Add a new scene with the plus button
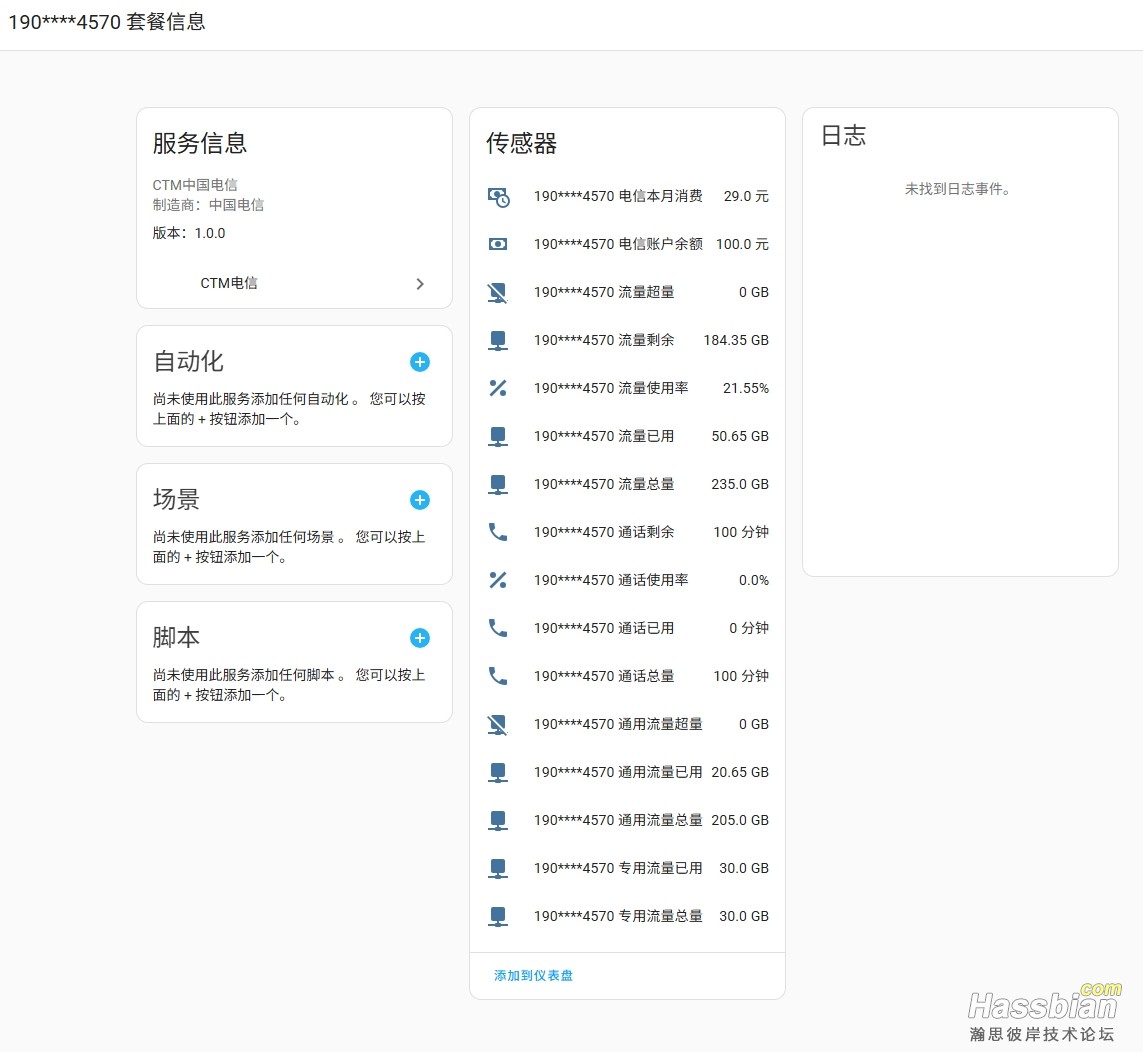The width and height of the screenshot is (1143, 1052). [x=420, y=500]
